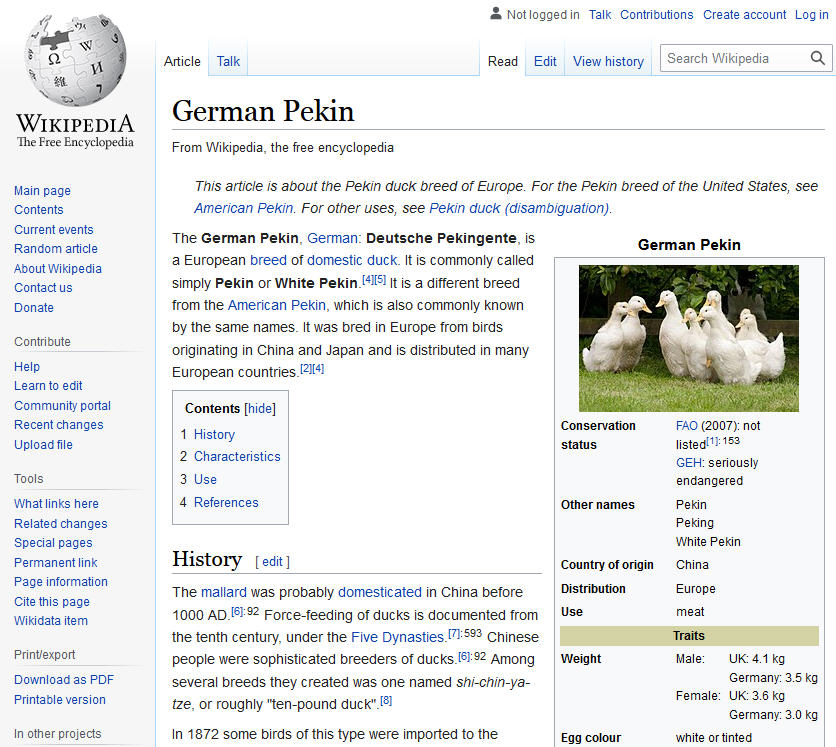Viewport: 836px width, 747px height.
Task: Open the Random article sidebar link
Action: [x=56, y=249]
